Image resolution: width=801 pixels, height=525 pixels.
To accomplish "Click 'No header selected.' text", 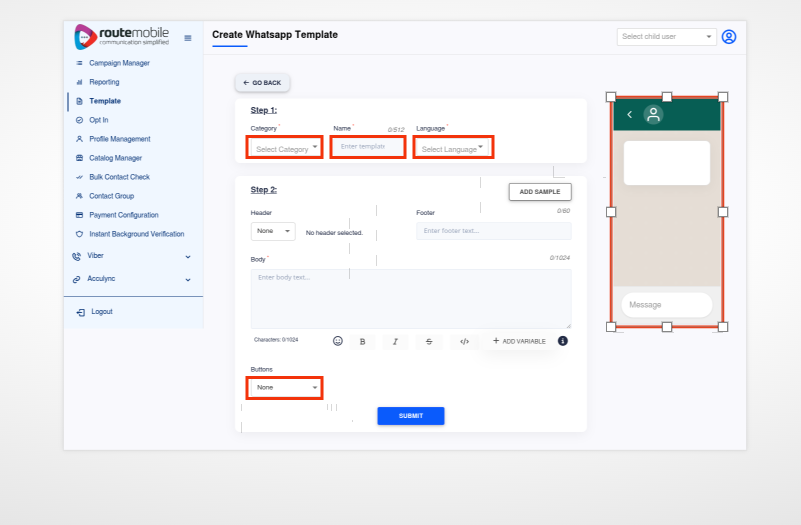I will [x=335, y=233].
